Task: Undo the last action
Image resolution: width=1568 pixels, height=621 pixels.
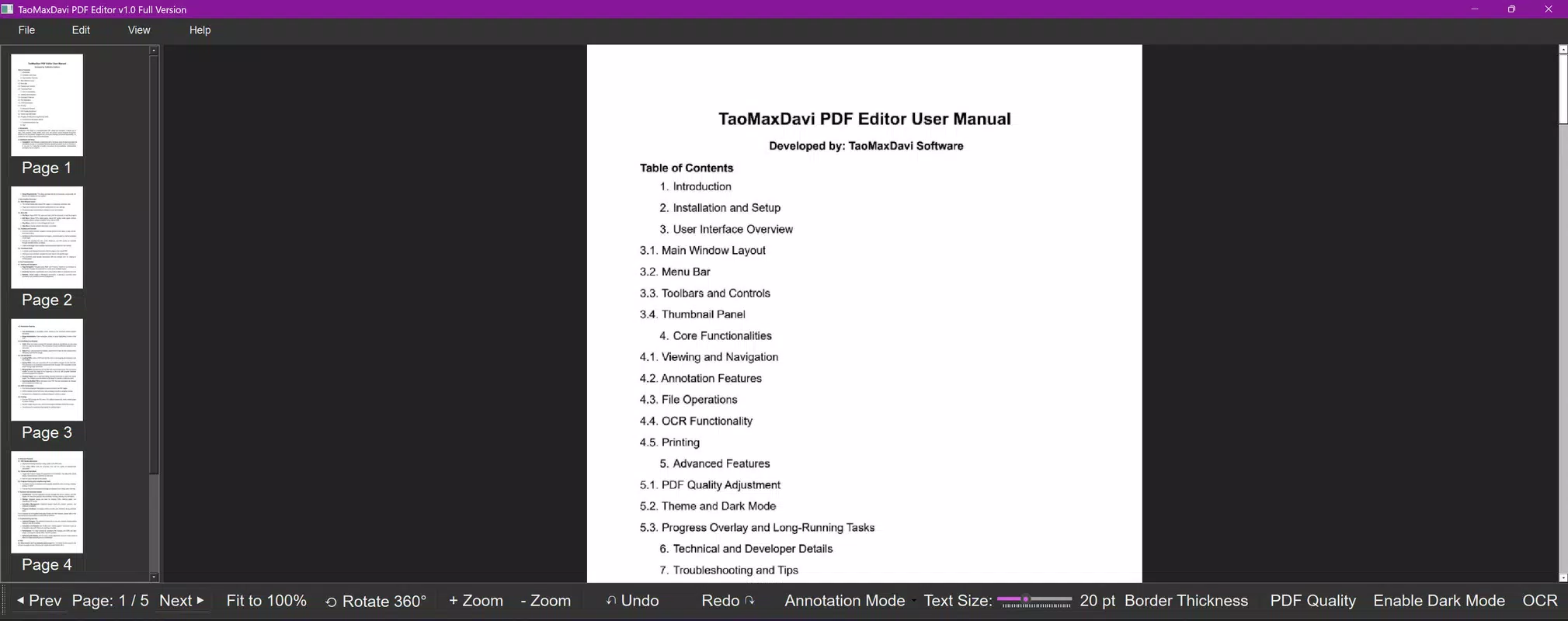Action: [632, 601]
